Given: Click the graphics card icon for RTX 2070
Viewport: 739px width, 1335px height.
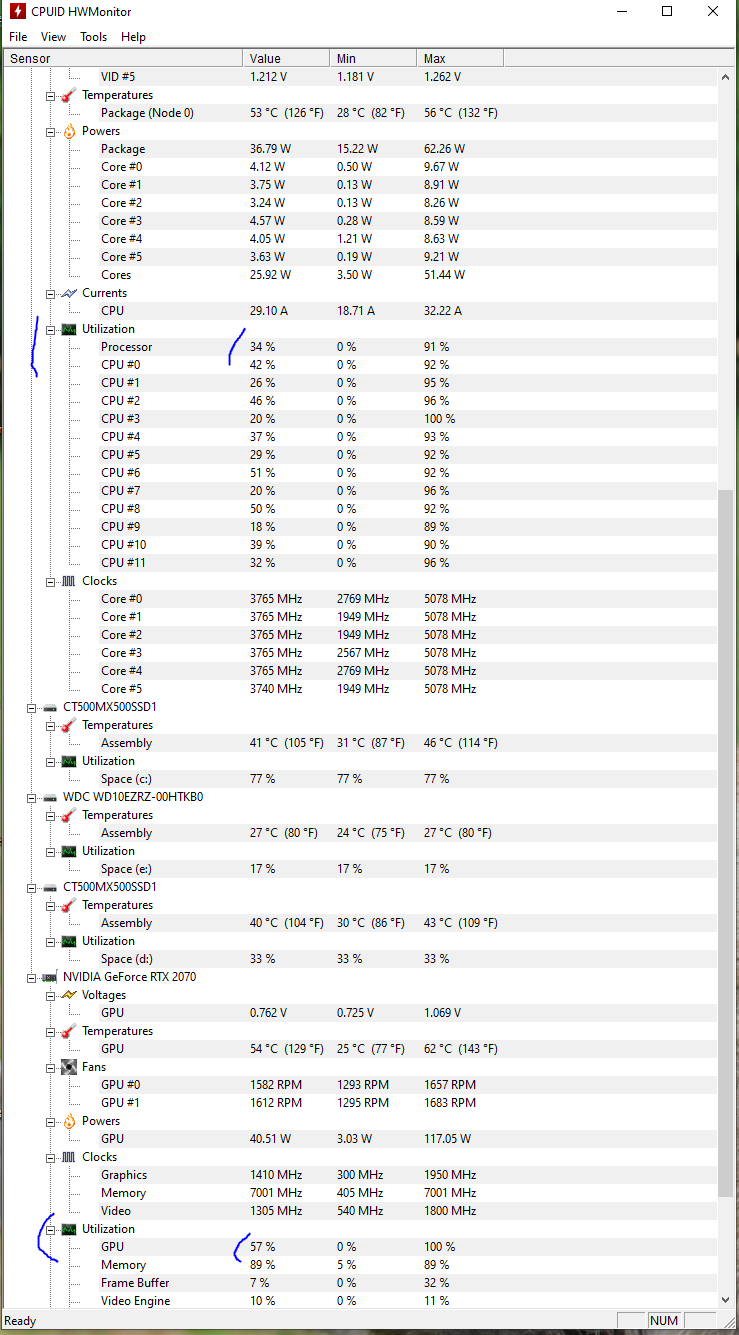Looking at the screenshot, I should point(50,977).
